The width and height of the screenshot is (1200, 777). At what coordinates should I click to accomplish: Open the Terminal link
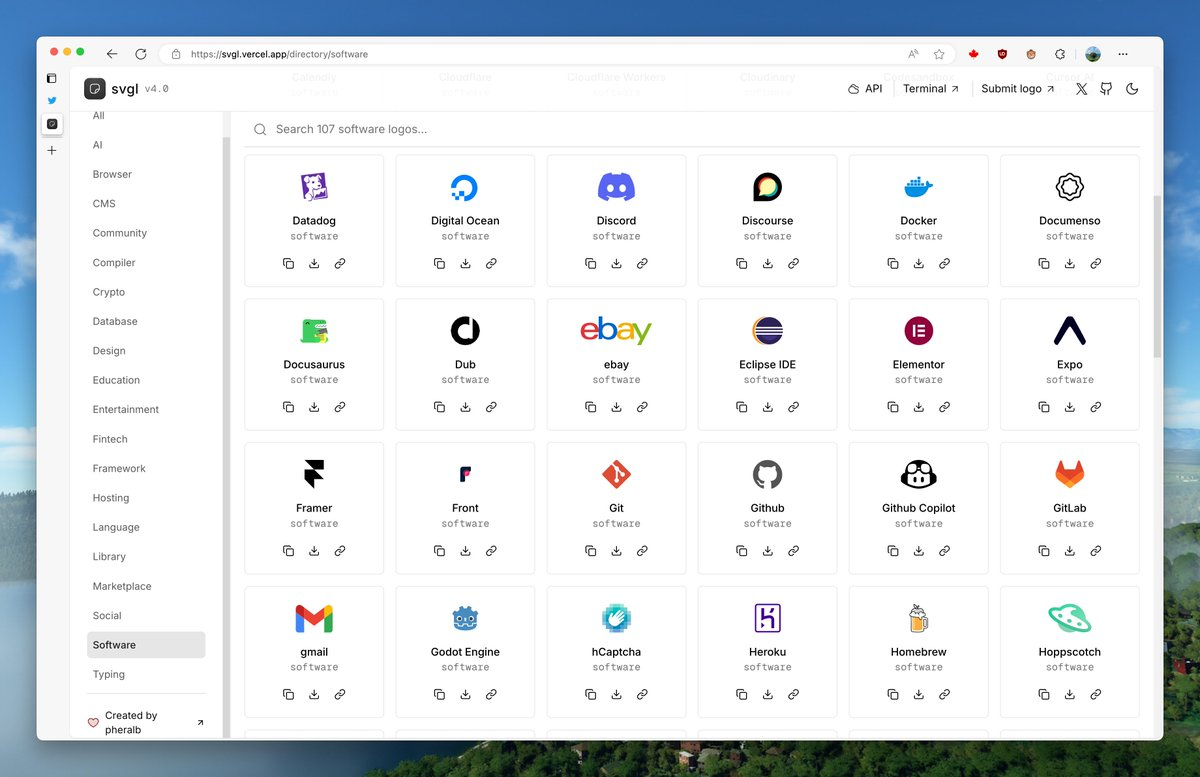point(931,89)
